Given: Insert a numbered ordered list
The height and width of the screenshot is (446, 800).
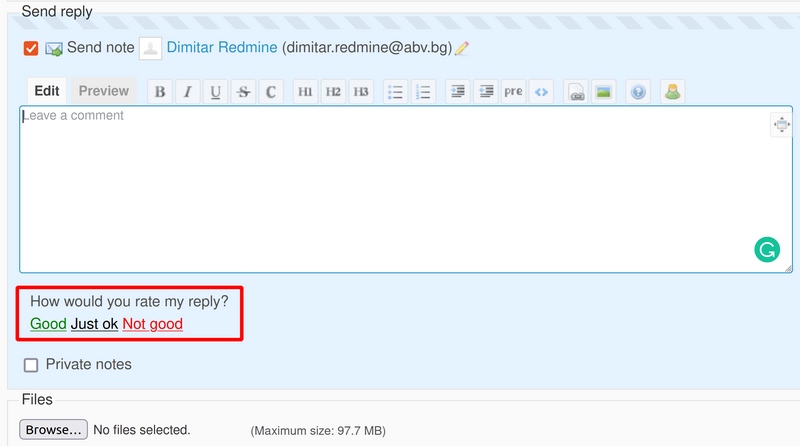Looking at the screenshot, I should [x=423, y=92].
